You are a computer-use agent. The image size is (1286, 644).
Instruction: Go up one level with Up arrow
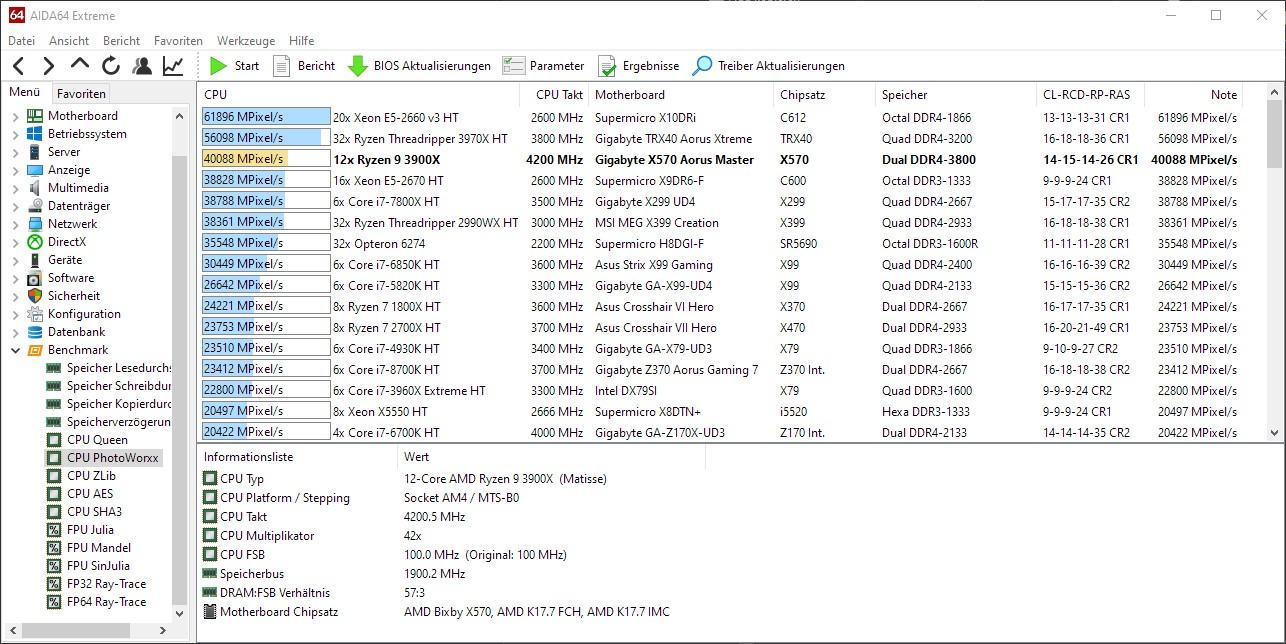[x=80, y=66]
